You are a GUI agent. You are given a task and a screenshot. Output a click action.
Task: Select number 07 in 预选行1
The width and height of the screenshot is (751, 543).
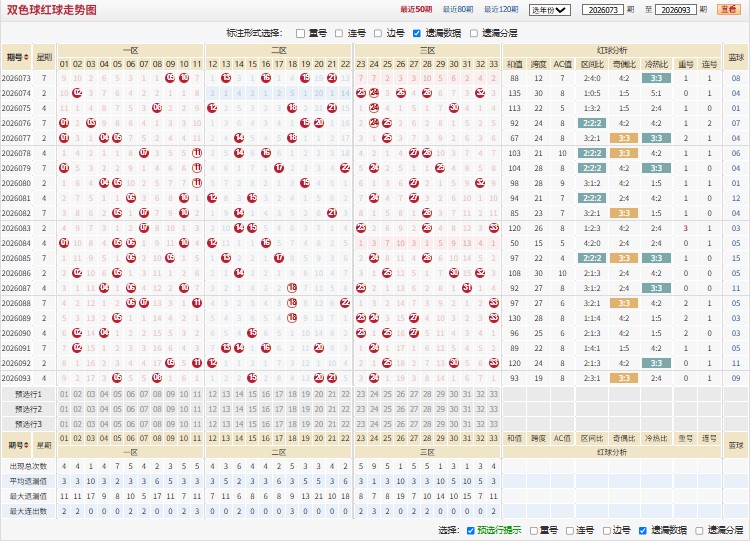click(144, 395)
